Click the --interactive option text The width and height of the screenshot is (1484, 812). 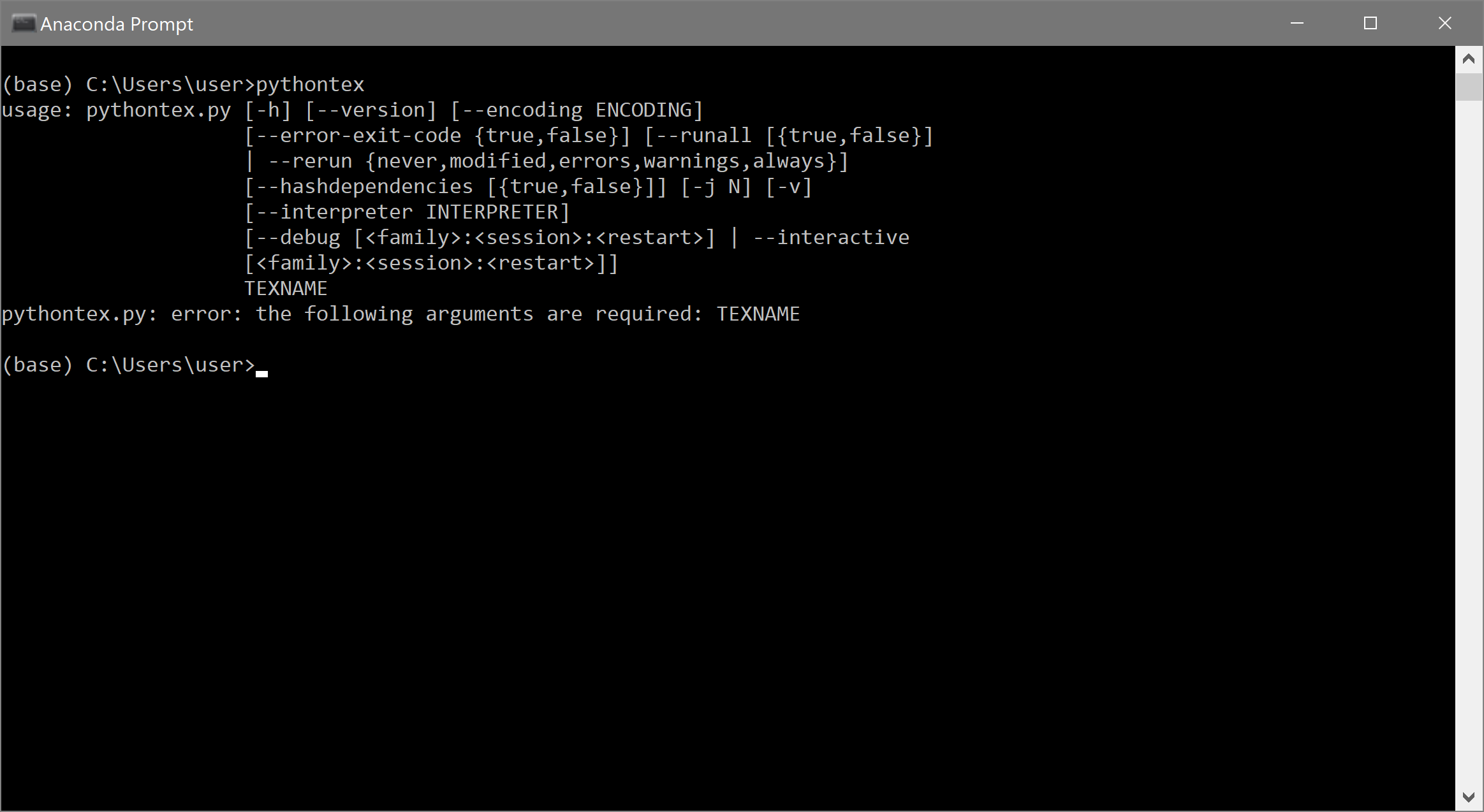pos(831,236)
